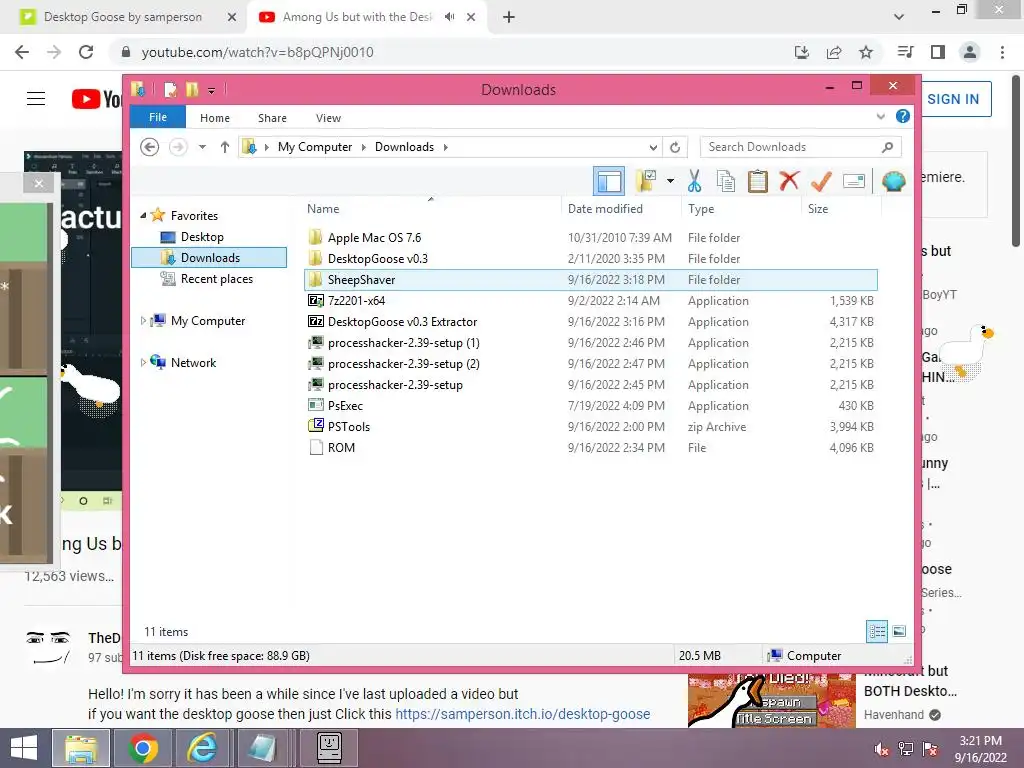
Task: Click the Explorer Back arrow button
Action: (150, 147)
